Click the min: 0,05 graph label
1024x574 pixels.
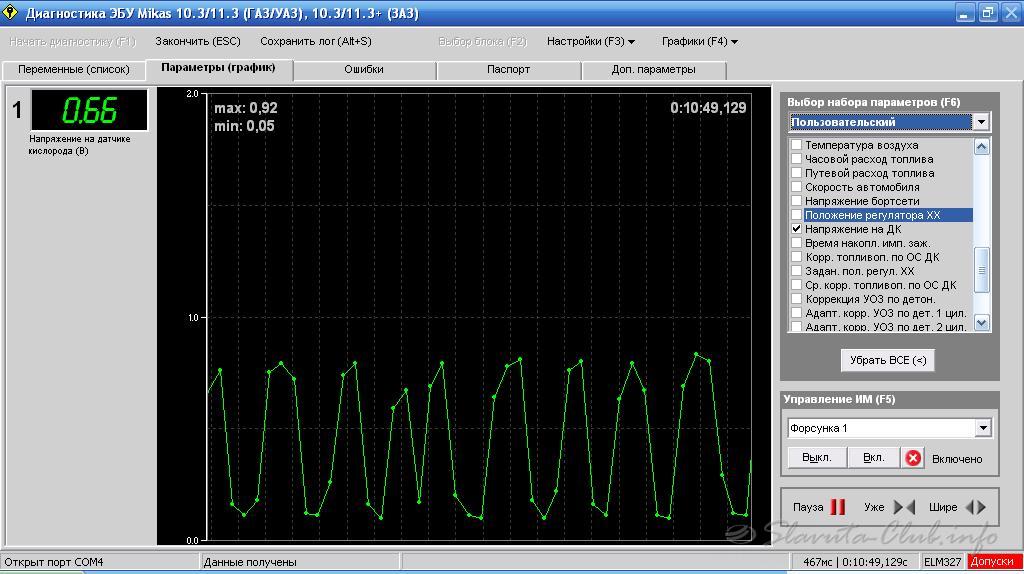click(x=244, y=126)
